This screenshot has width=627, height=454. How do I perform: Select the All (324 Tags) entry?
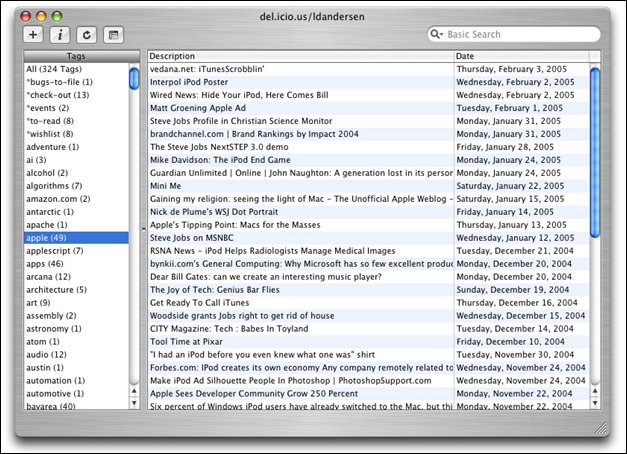click(76, 69)
